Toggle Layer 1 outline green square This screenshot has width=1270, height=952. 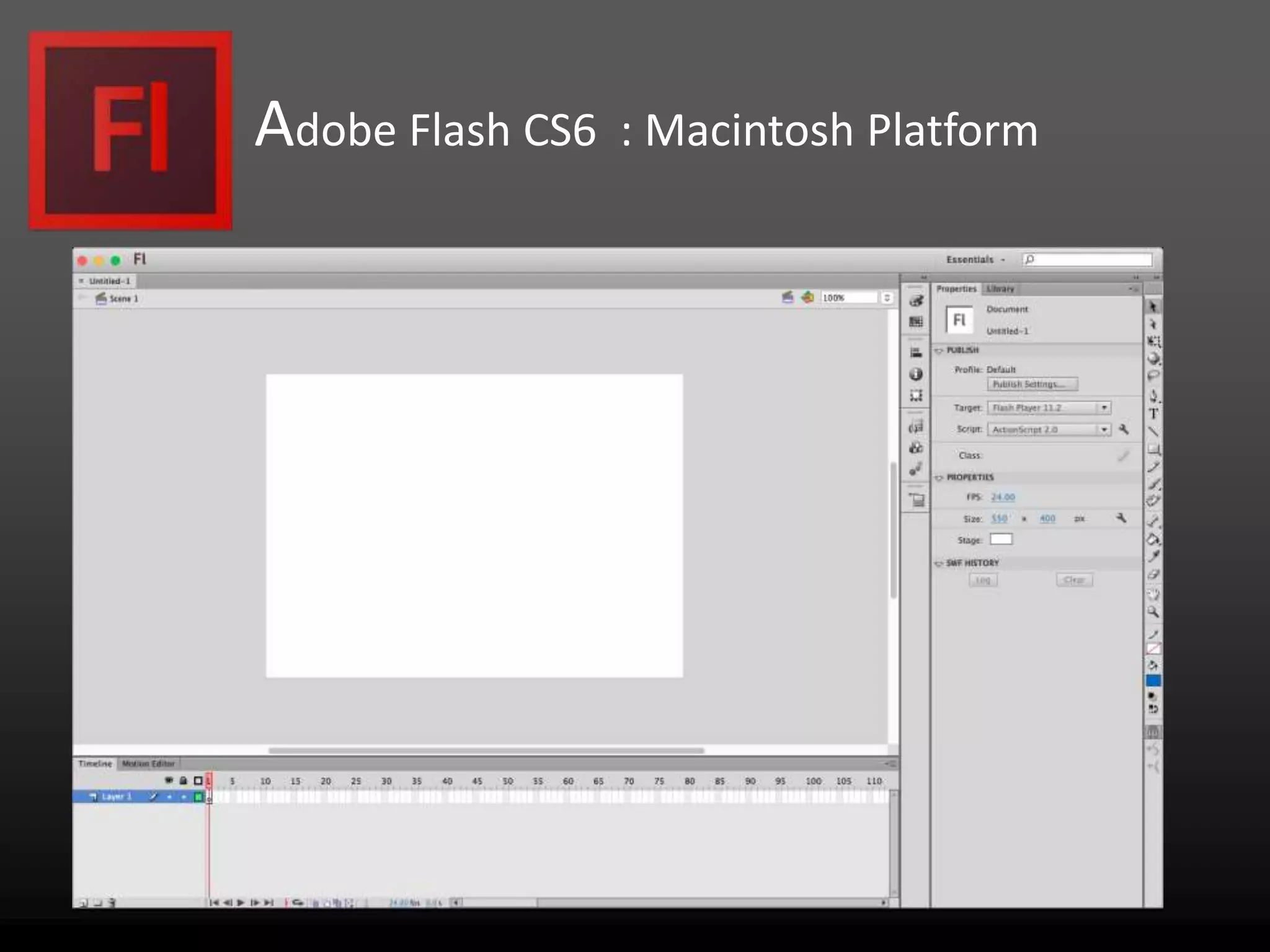(198, 796)
